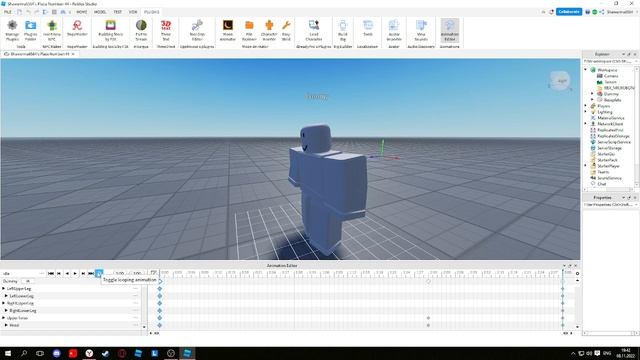Click the Filter workspace search field
This screenshot has width=640, height=360.
click(610, 61)
